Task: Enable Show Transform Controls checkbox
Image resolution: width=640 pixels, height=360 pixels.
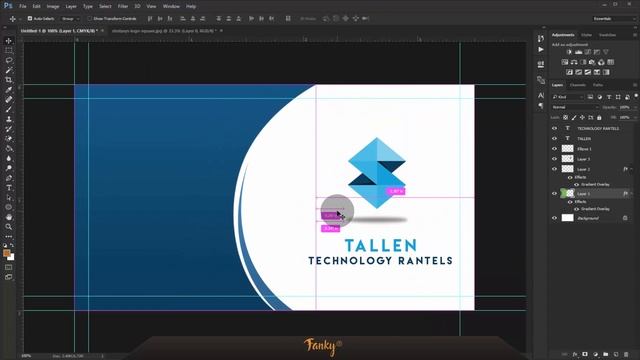Action: pos(89,18)
